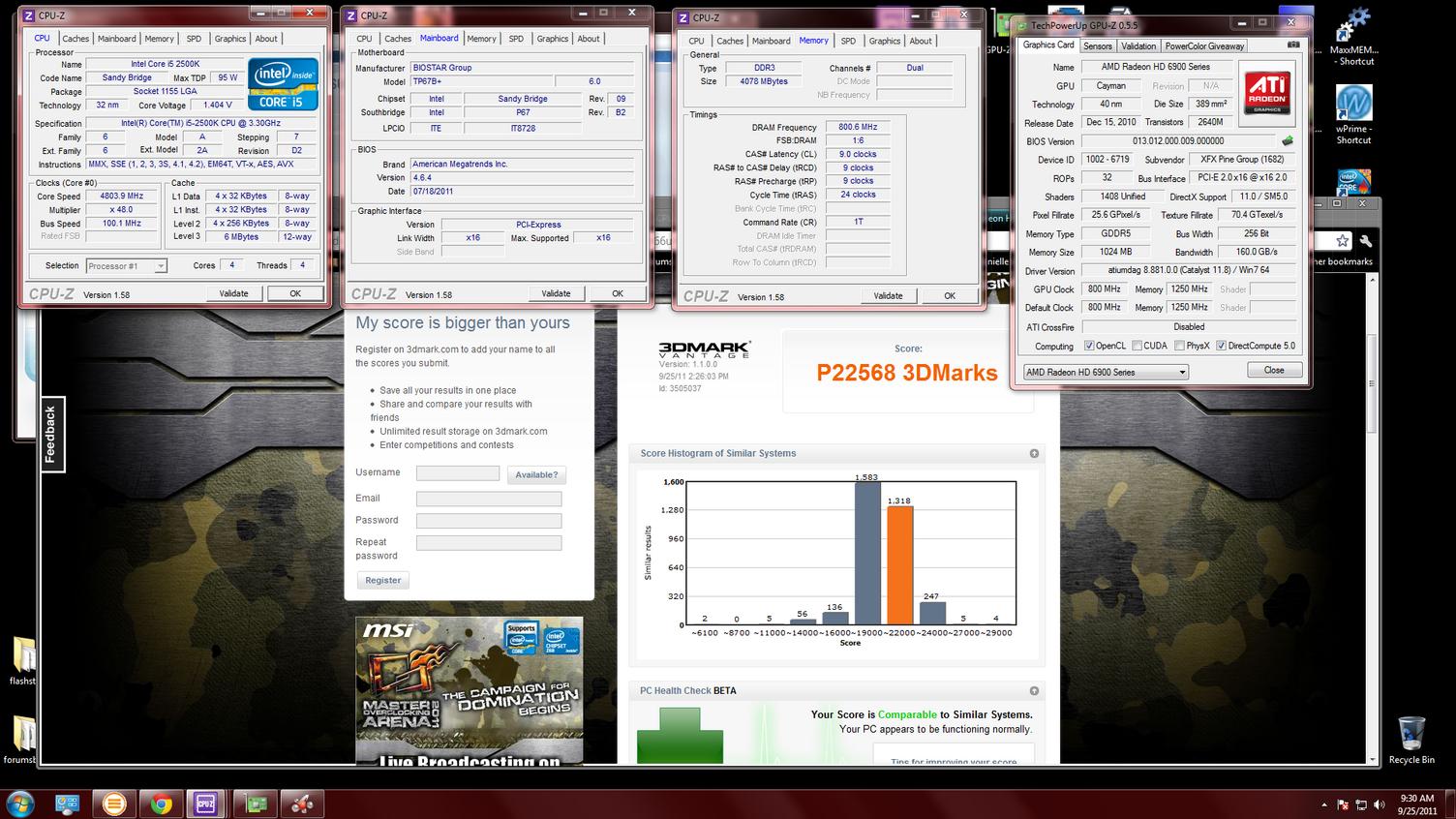Click the P22568 3DMarks score text
The image size is (1456, 819).
pos(907,374)
